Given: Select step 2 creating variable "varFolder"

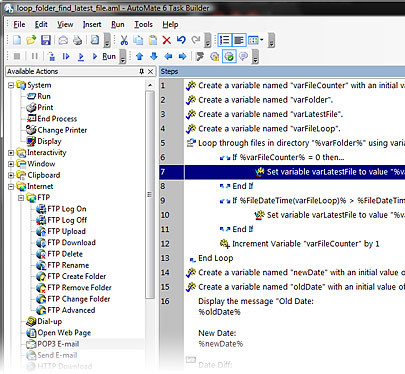Looking at the screenshot, I should 282,100.
